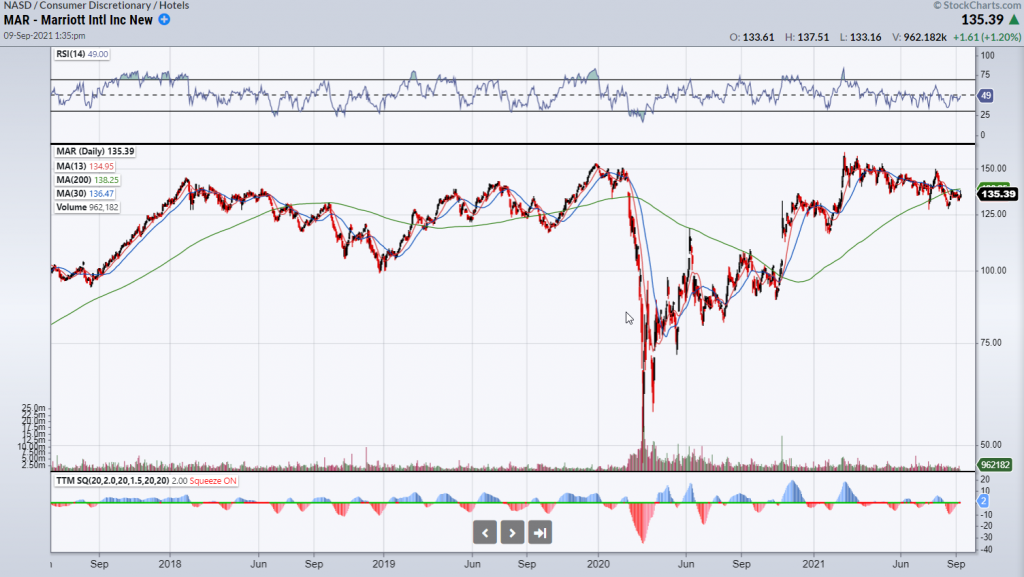Click the 150.00 price axis label
Screen dimensions: 1024x577
click(993, 168)
